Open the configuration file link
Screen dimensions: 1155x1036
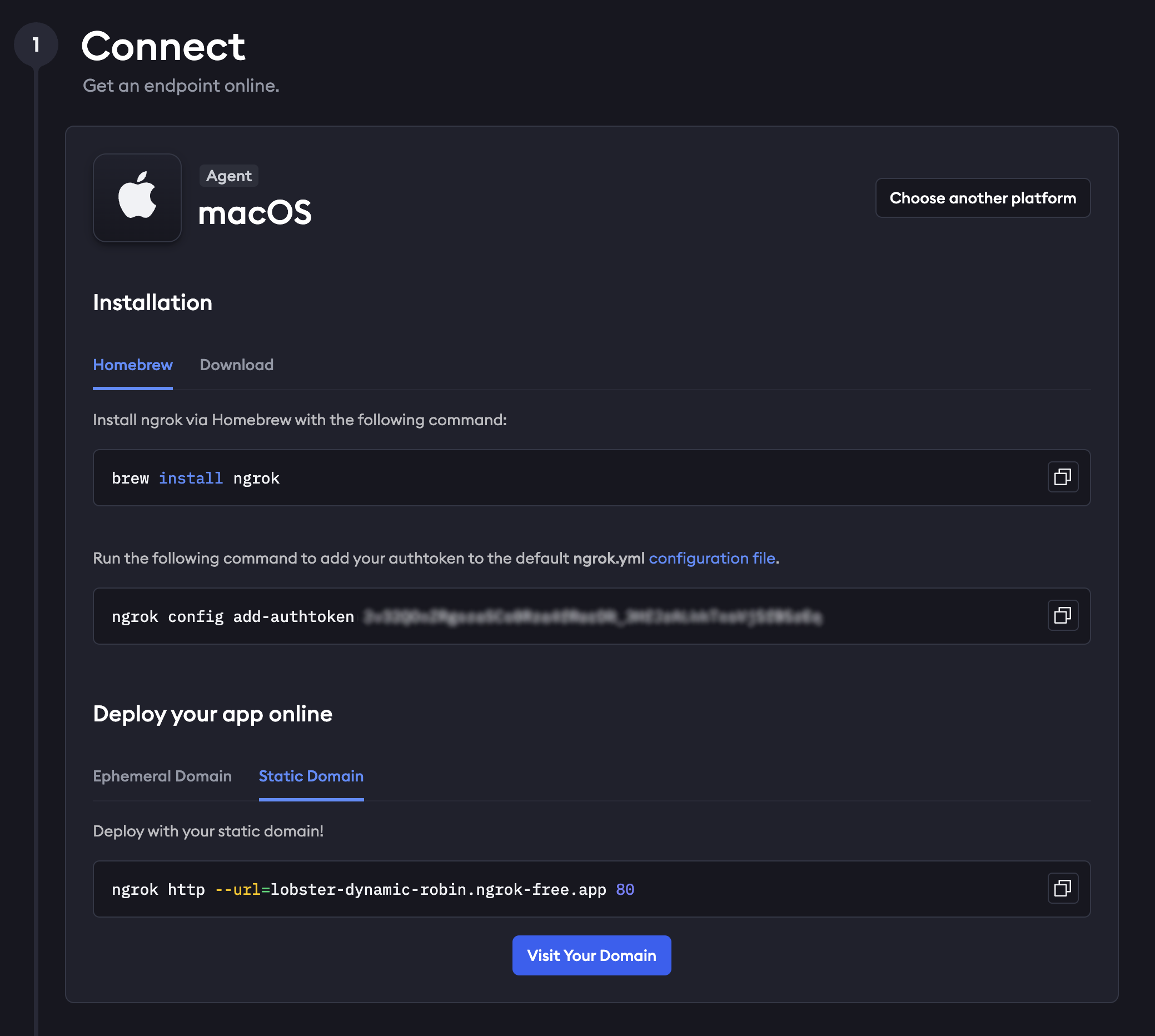click(711, 558)
